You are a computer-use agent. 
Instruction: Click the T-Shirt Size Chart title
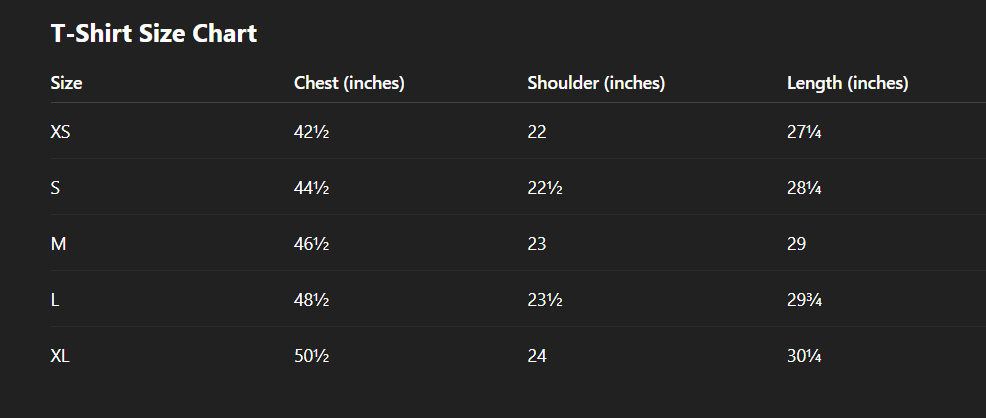click(154, 34)
